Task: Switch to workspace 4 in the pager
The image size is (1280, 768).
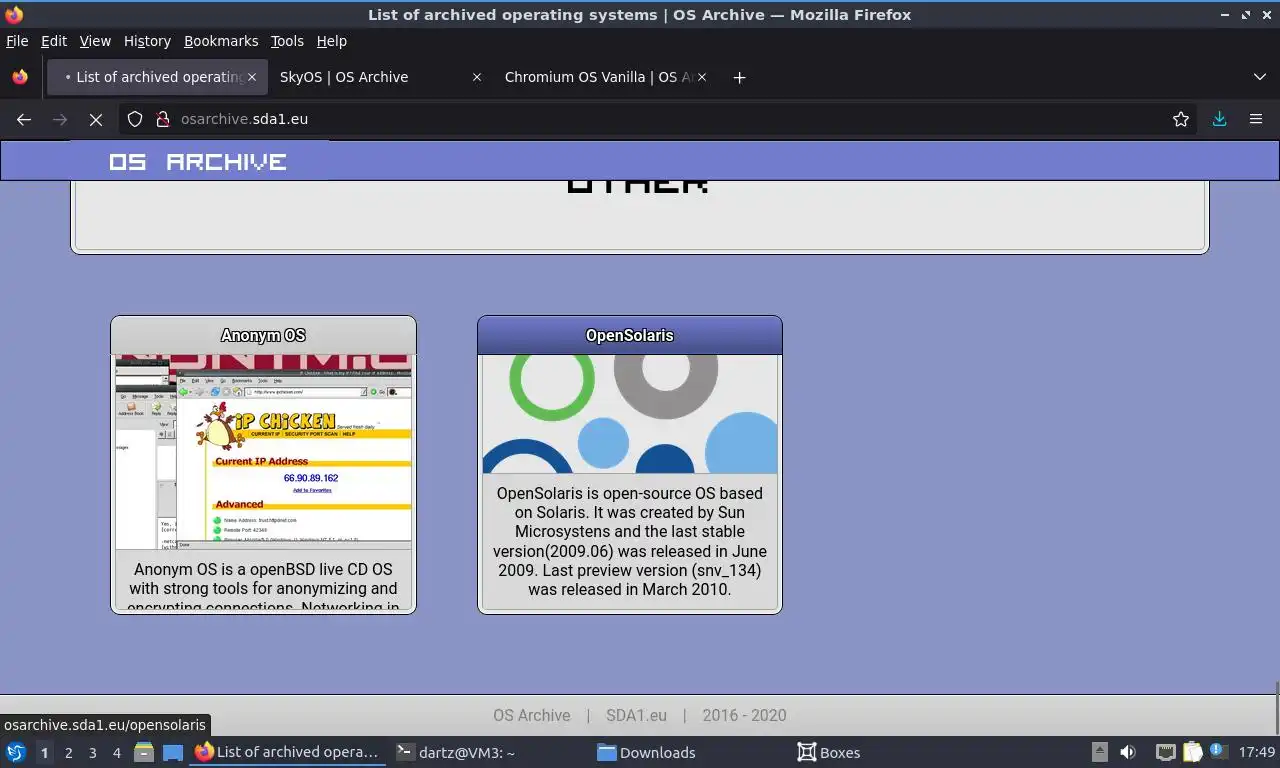Action: [116, 752]
